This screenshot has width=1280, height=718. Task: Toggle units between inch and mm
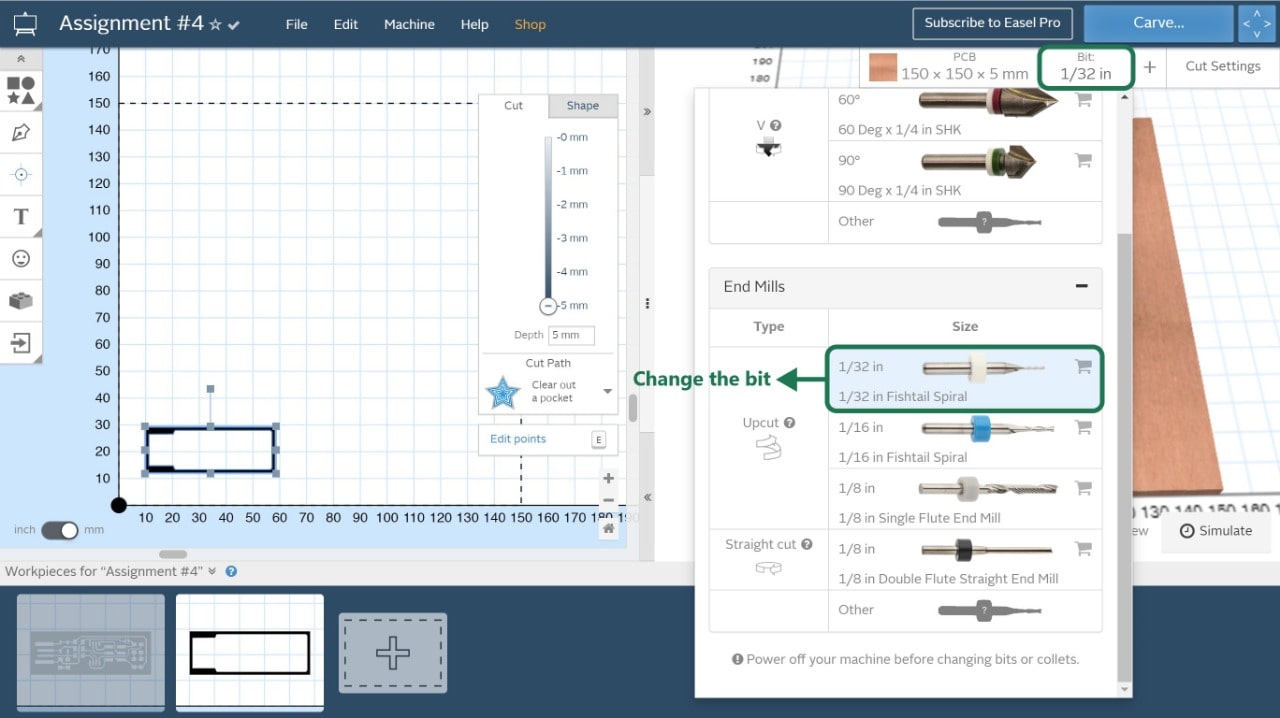click(x=59, y=530)
